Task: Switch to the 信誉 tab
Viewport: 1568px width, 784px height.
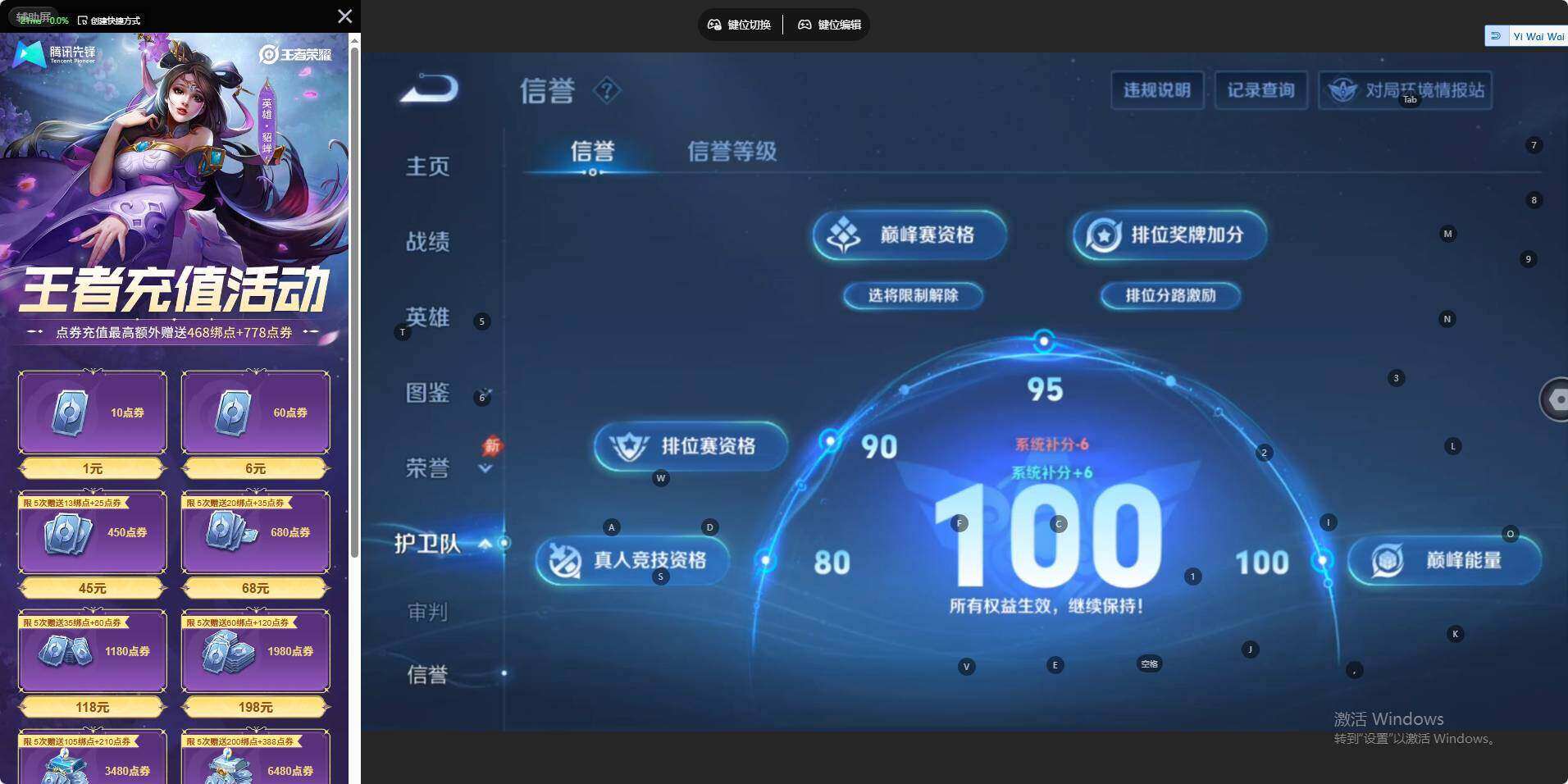Action: tap(592, 151)
